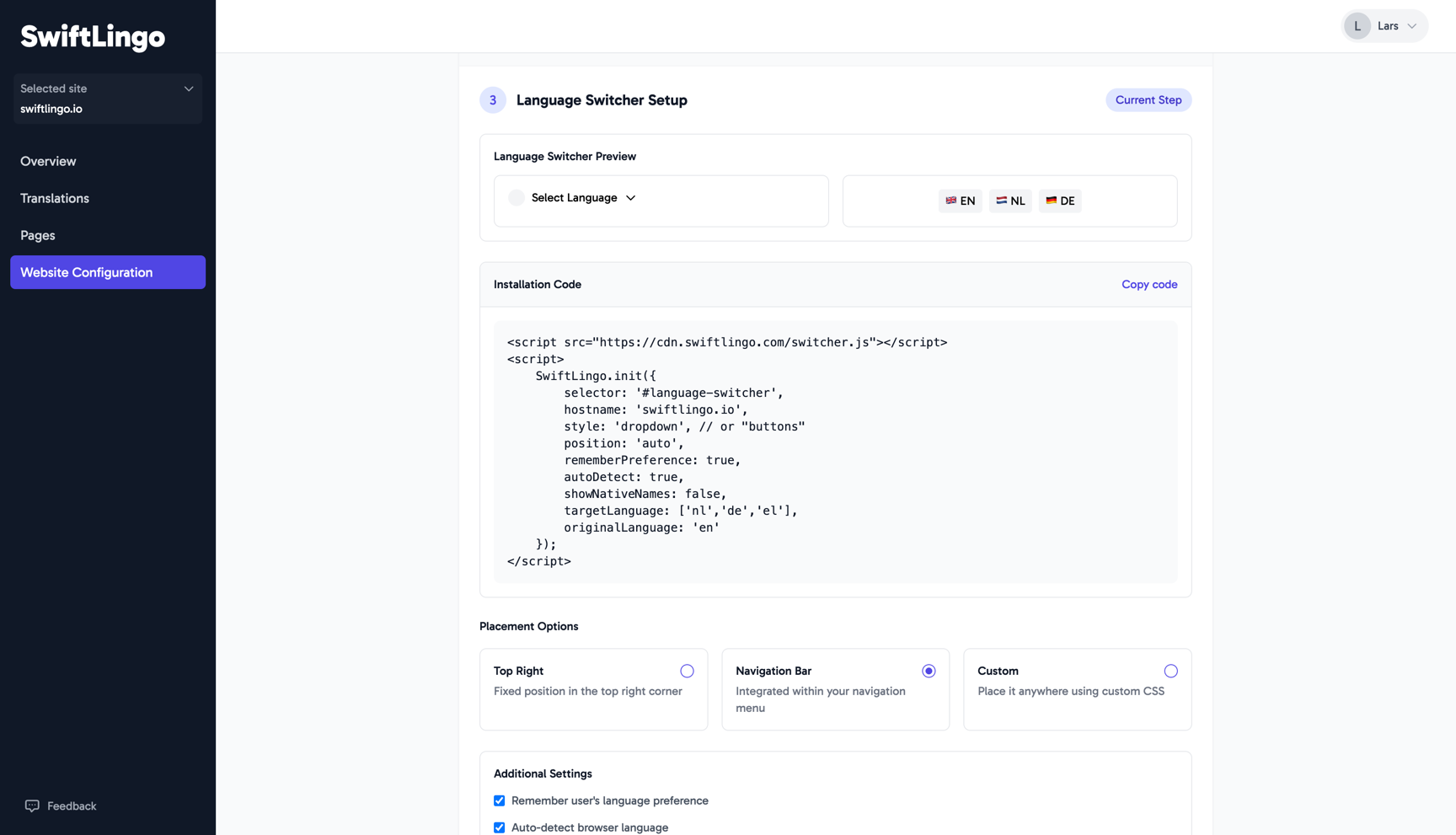
Task: Click "Fixed position in the top right corner" text
Action: [588, 692]
